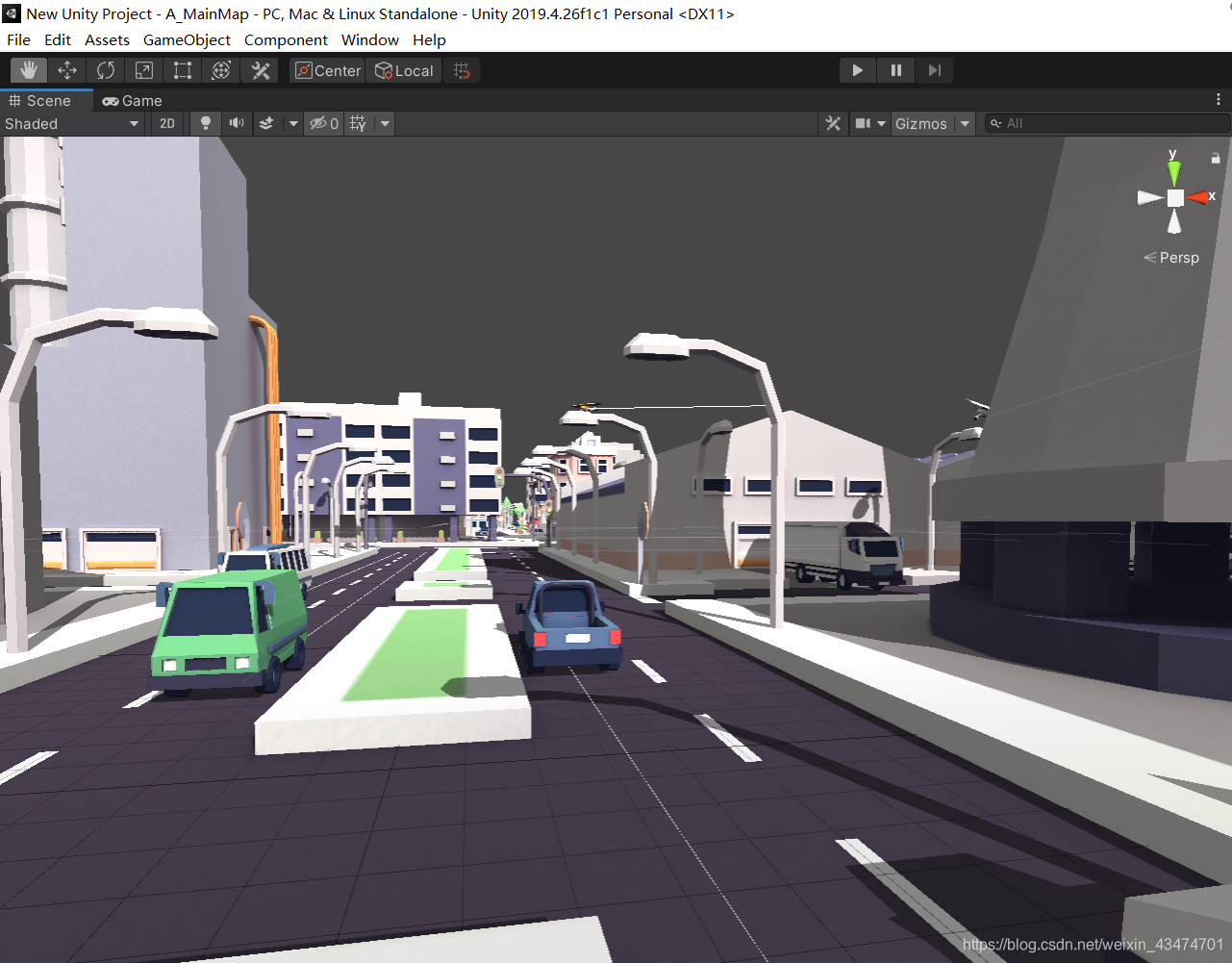
Task: Toggle pivot mode Center button
Action: coord(327,70)
